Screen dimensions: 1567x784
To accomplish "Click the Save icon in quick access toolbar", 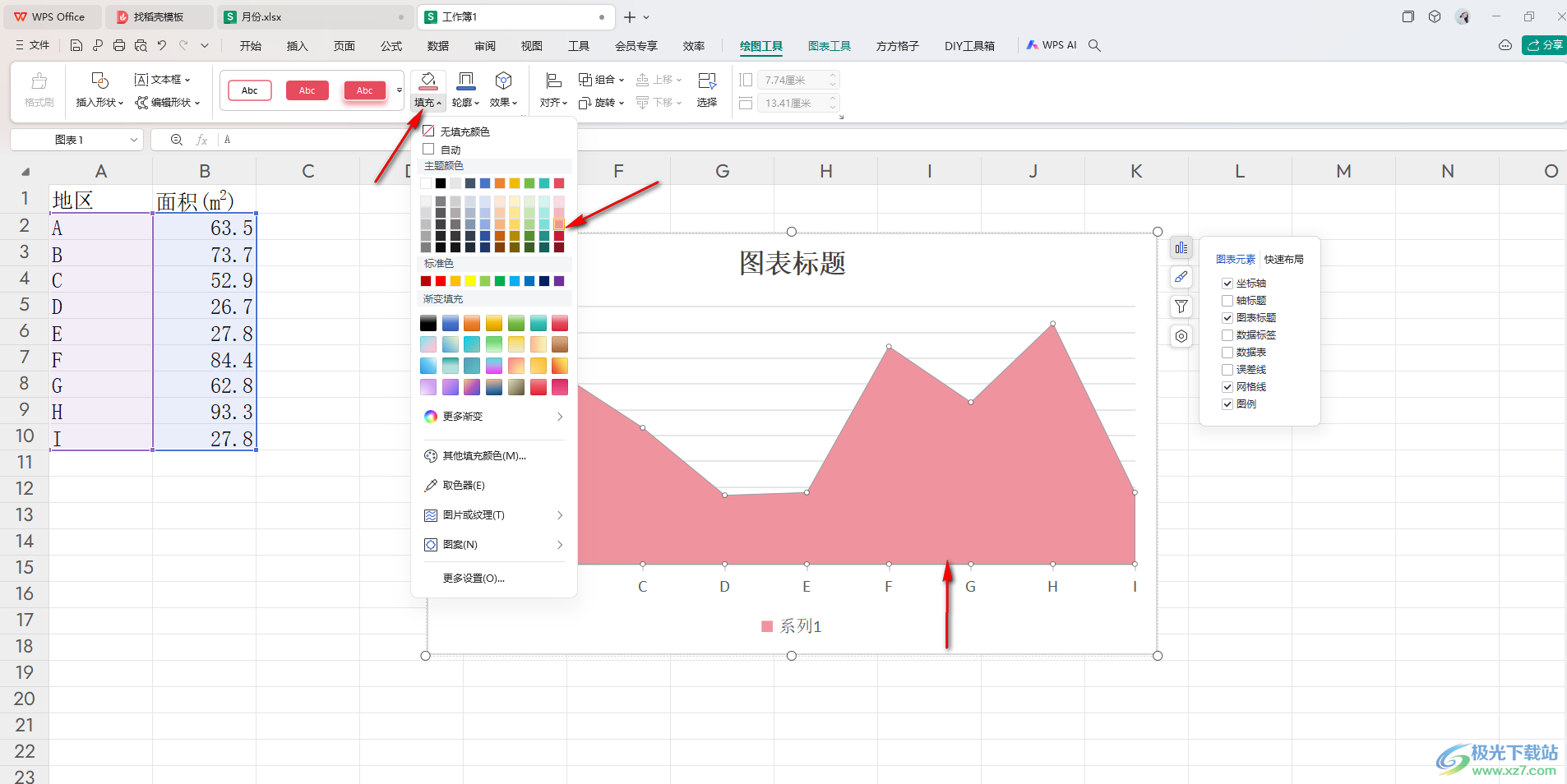I will [76, 46].
